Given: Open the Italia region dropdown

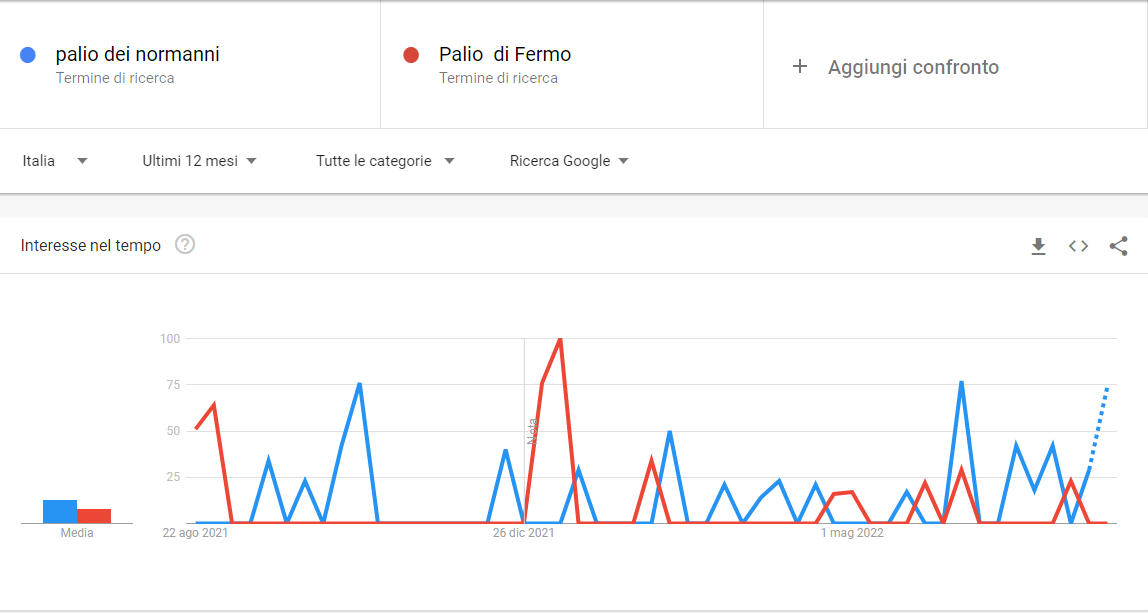Looking at the screenshot, I should point(55,160).
